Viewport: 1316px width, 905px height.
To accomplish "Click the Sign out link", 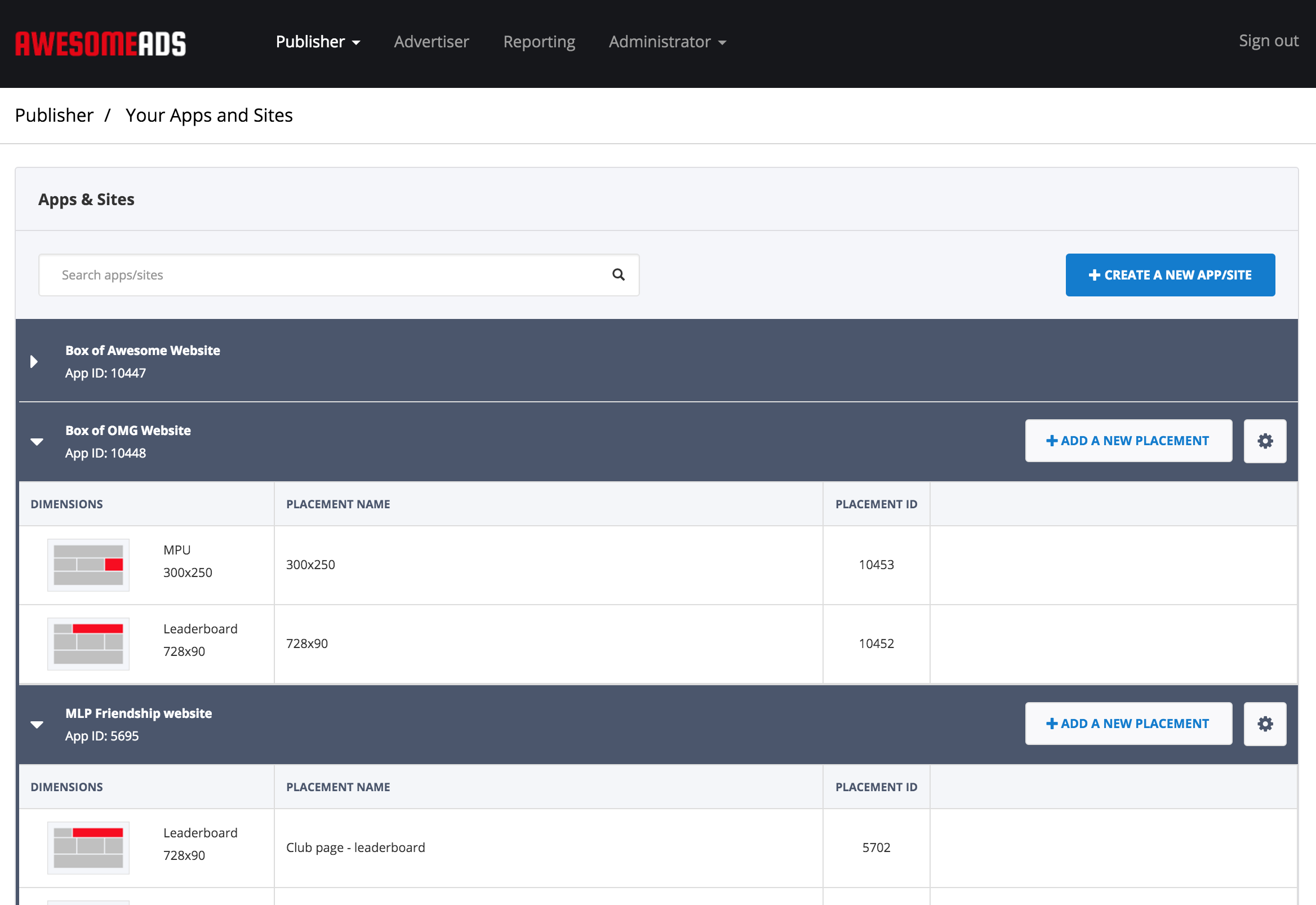I will [x=1270, y=40].
